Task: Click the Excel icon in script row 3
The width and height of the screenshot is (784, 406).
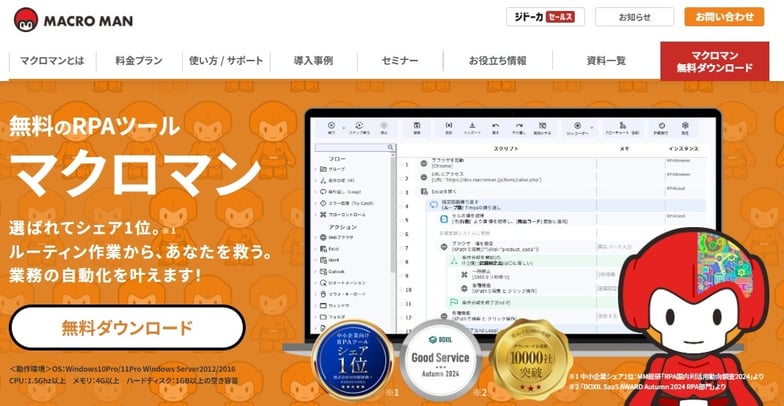Action: tap(424, 192)
